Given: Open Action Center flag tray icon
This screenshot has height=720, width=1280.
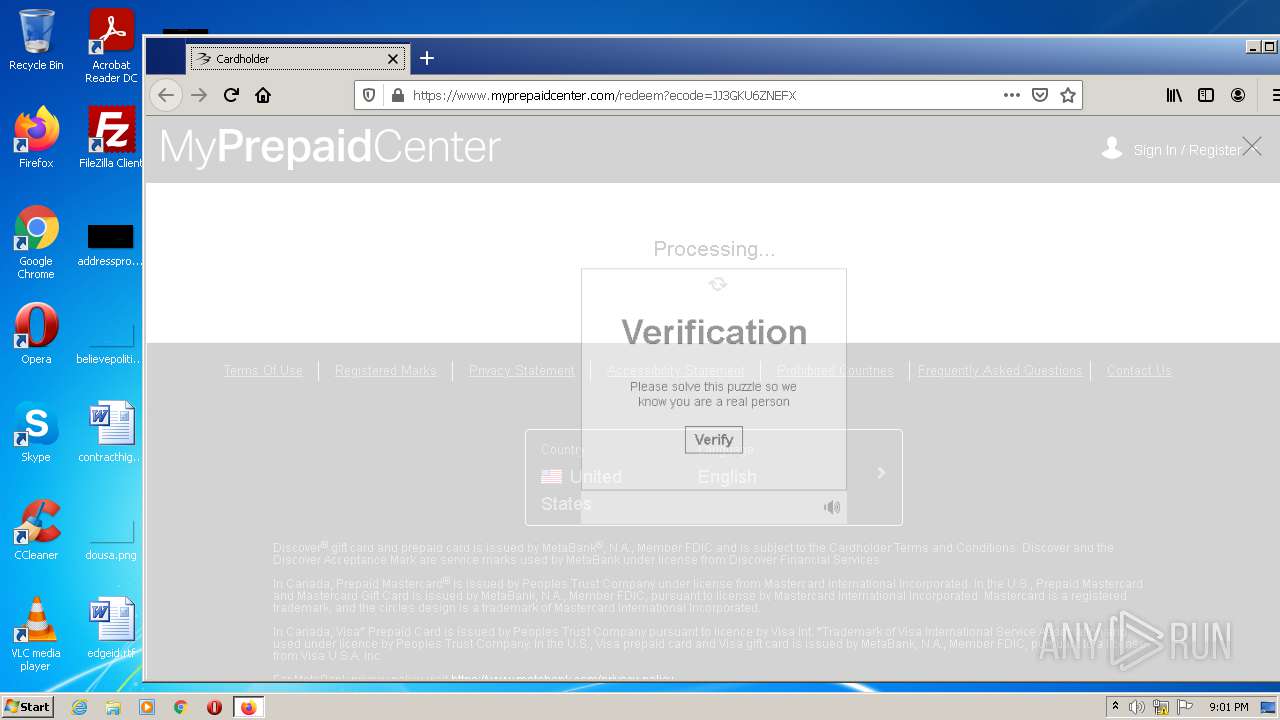Looking at the screenshot, I should [1185, 707].
